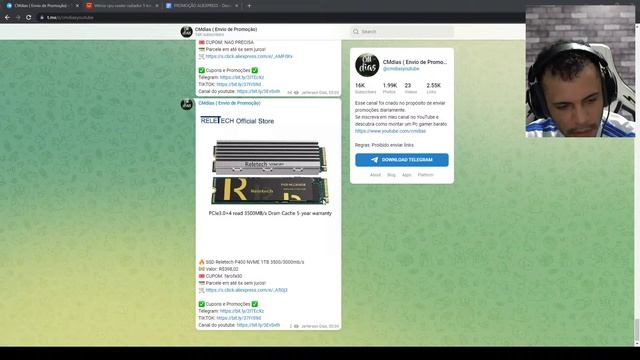Open Telegram bit.ly link in upper message
The height and width of the screenshot is (360, 640).
242,78
